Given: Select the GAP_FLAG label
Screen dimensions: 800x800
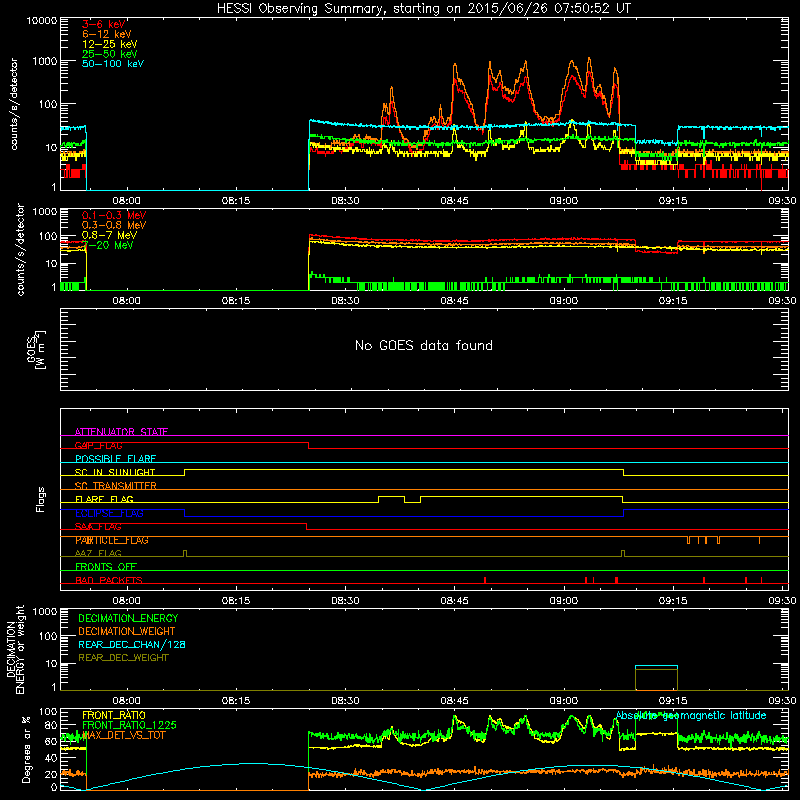Looking at the screenshot, I should pos(99,445).
